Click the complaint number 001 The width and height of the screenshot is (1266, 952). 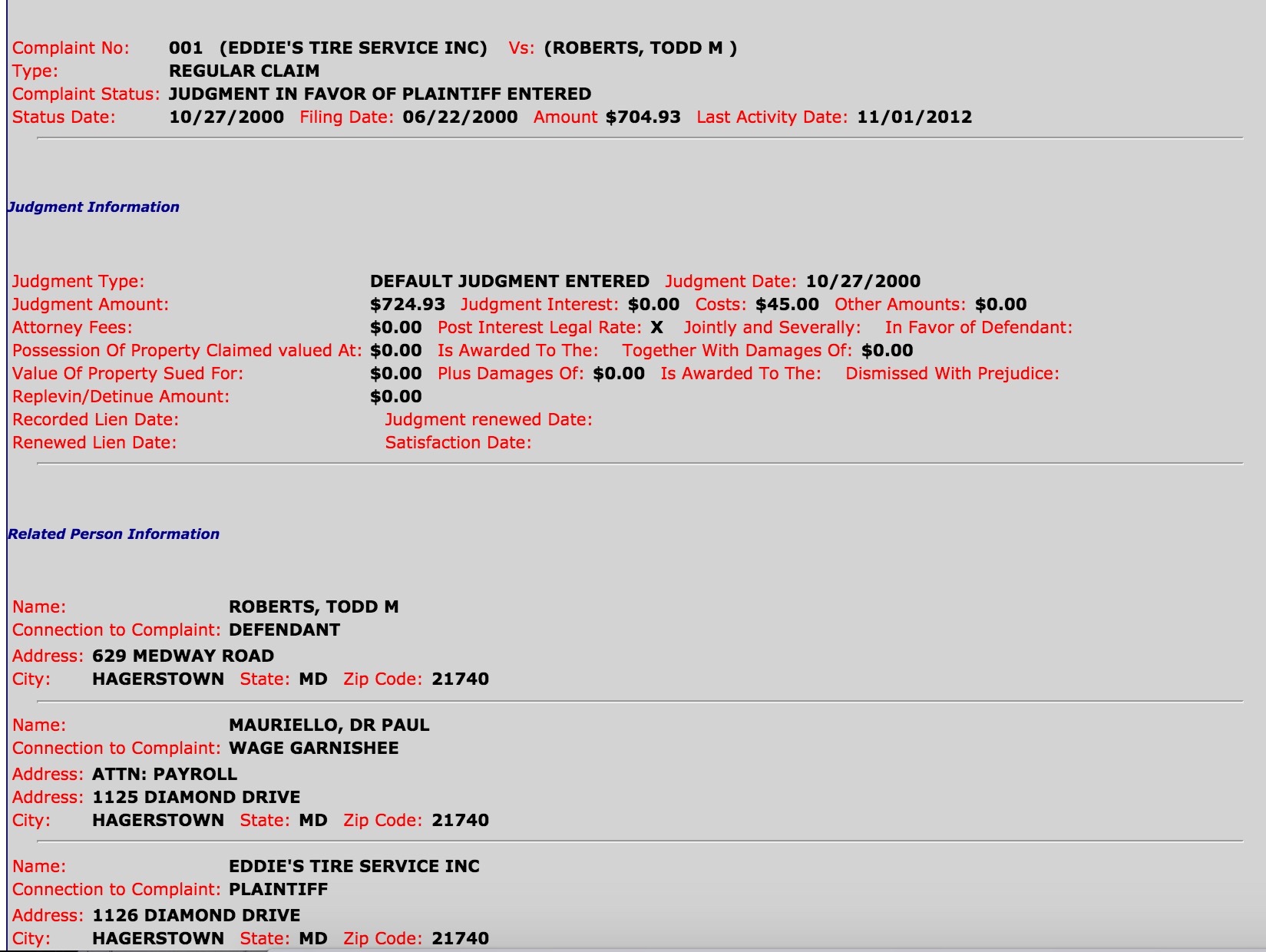pos(186,48)
